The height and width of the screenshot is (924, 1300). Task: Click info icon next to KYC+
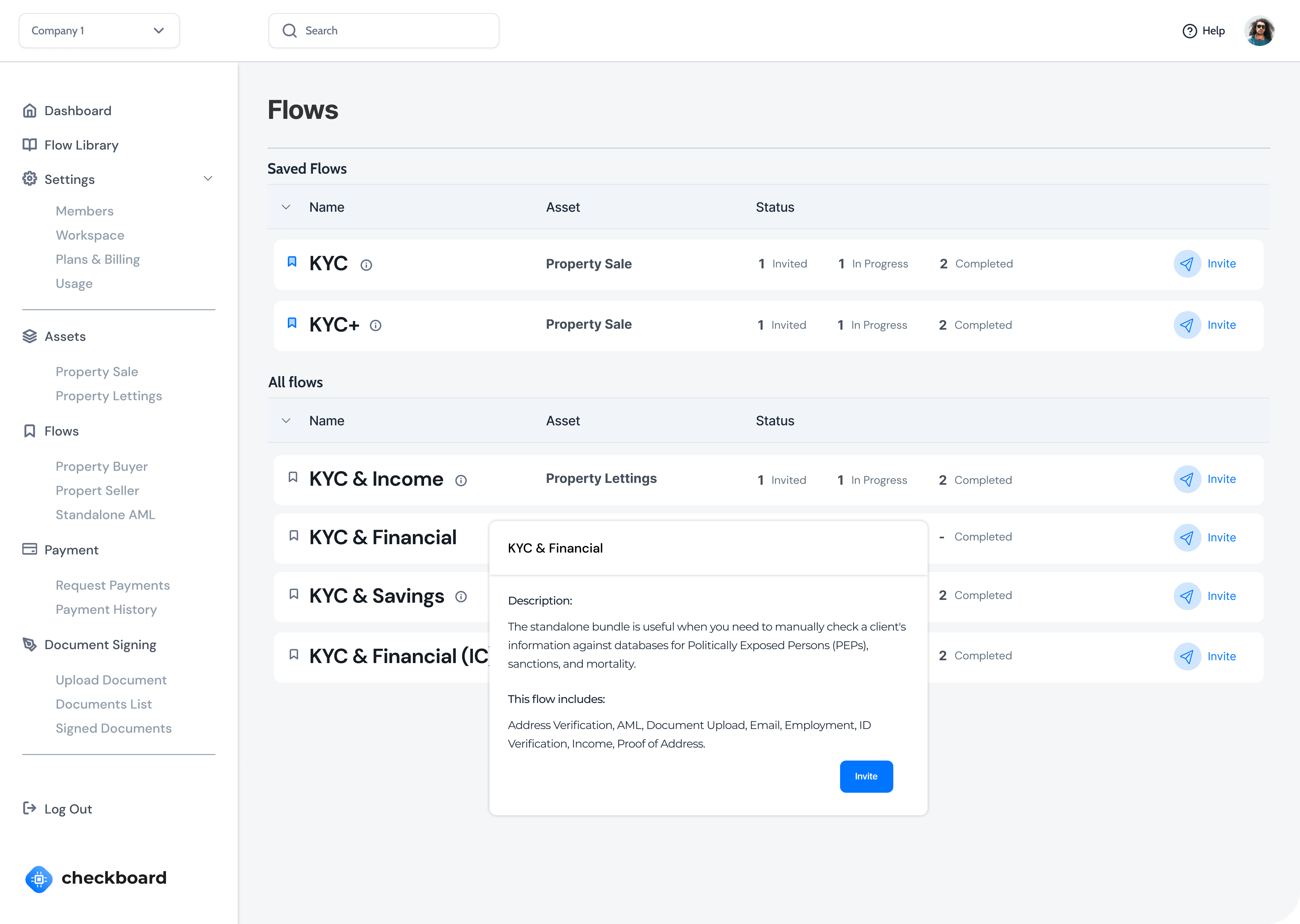(x=375, y=325)
